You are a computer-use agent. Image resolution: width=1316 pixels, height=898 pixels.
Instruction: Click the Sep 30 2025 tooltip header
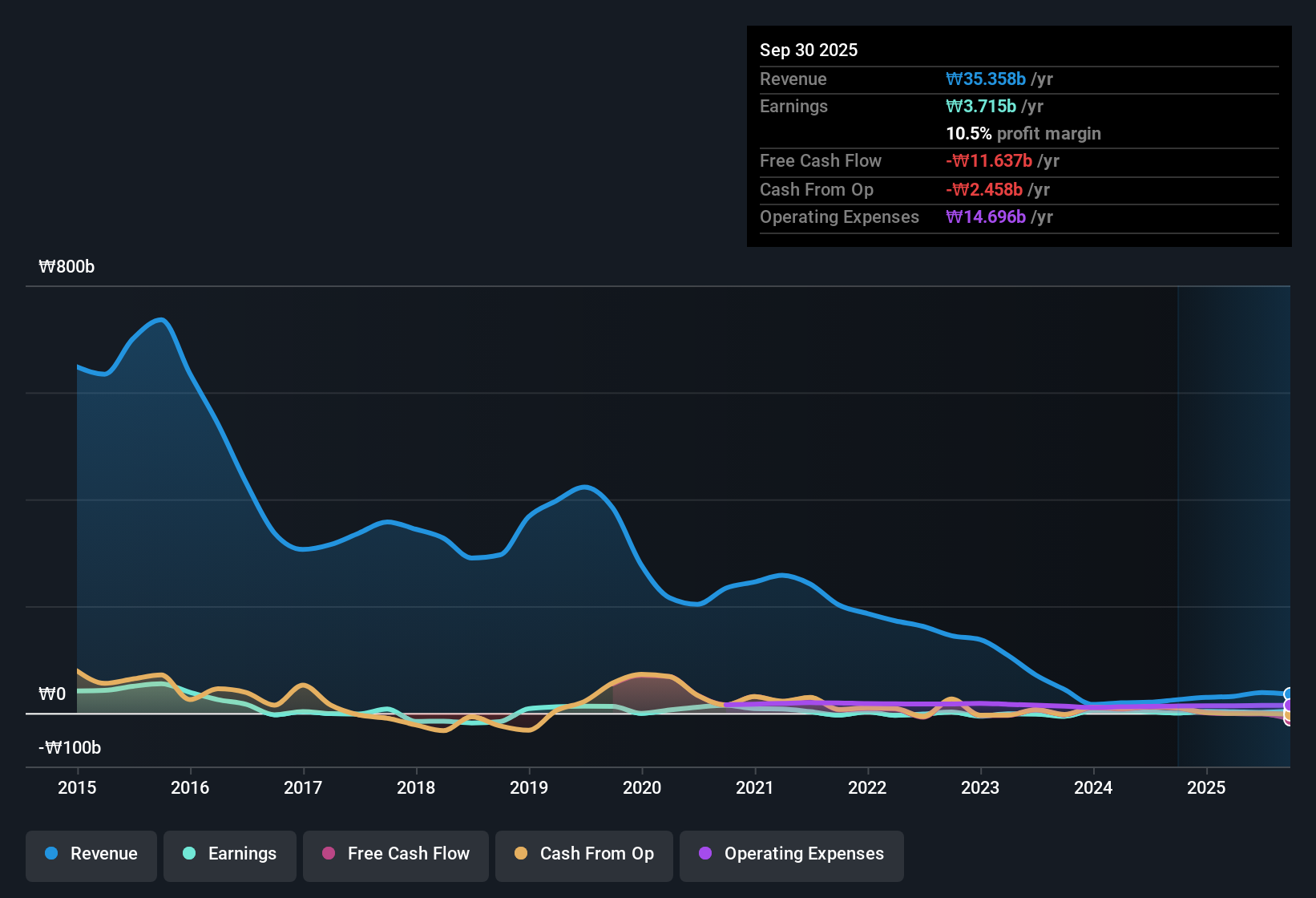click(x=809, y=50)
